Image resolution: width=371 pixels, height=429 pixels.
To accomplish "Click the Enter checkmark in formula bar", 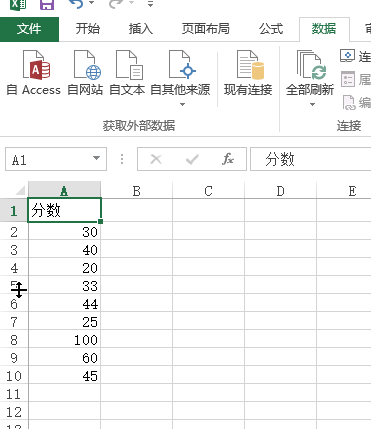I will pyautogui.click(x=192, y=159).
